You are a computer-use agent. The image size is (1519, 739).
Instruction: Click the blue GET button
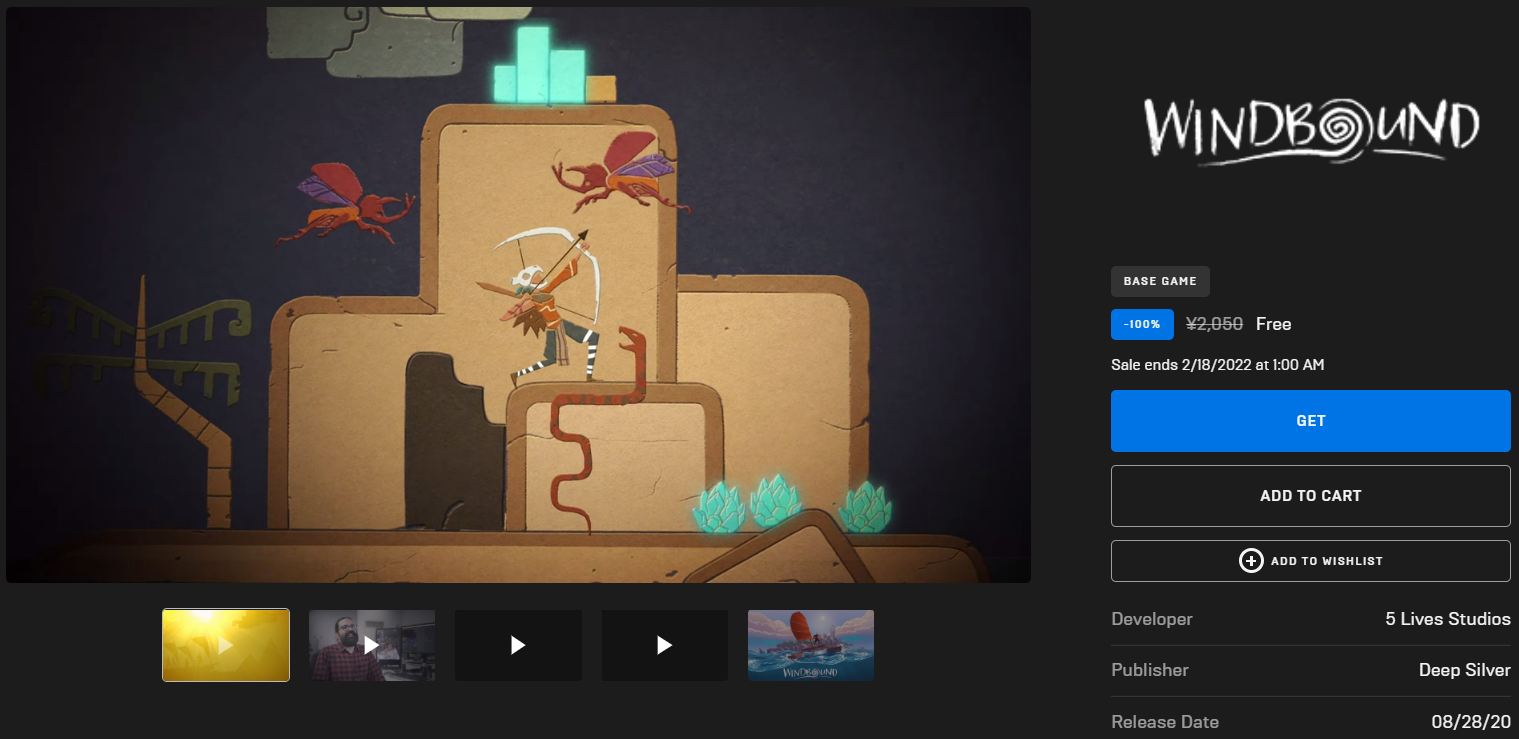point(1310,421)
